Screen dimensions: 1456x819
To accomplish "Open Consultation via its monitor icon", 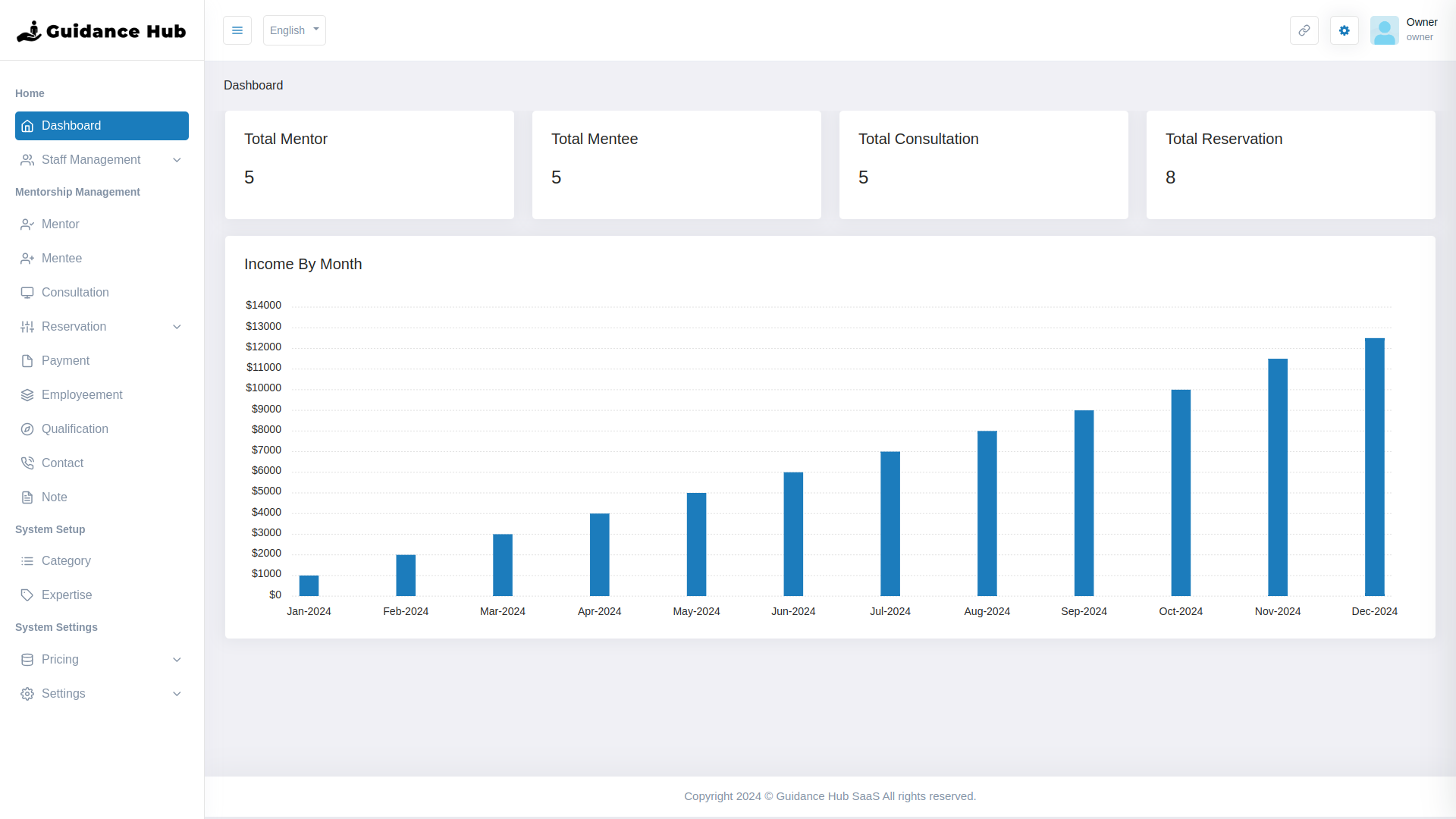I will tap(27, 293).
